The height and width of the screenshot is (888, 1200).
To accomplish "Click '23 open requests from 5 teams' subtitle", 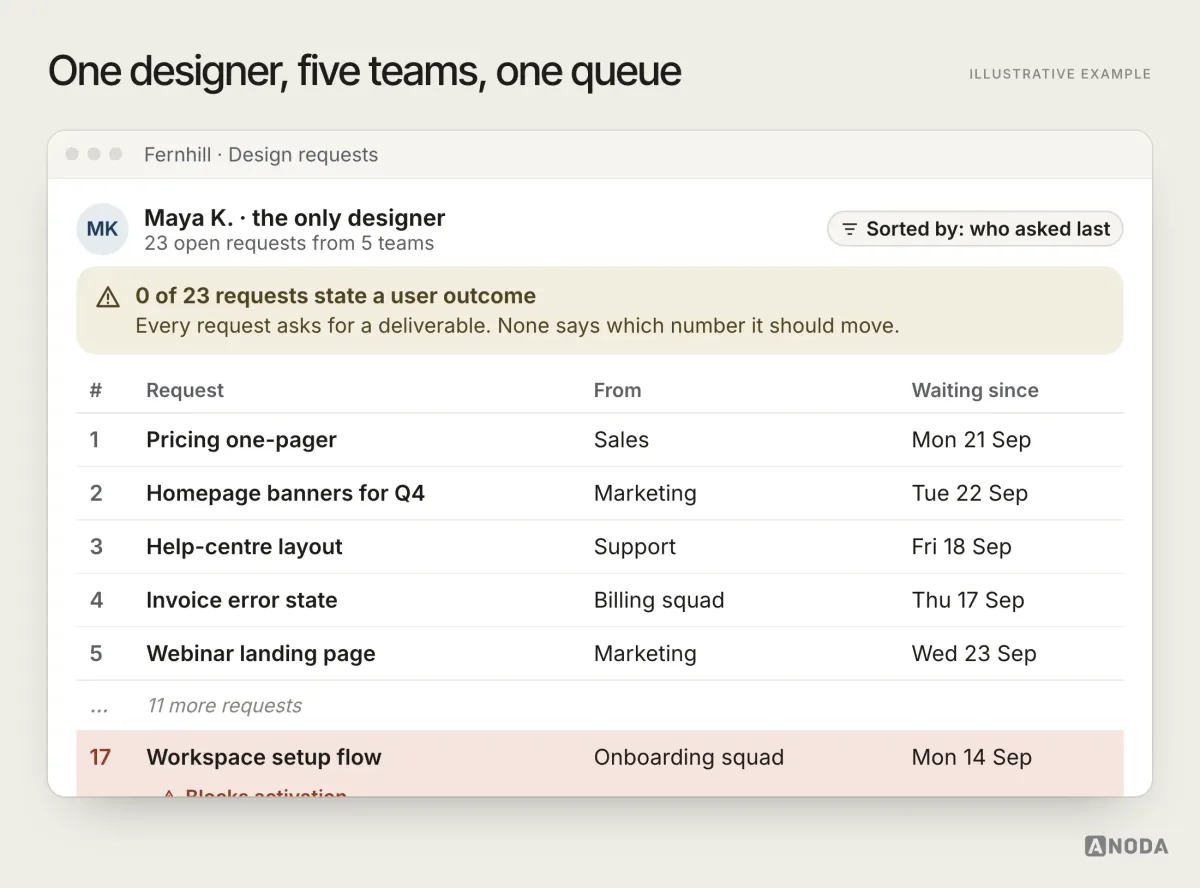I will click(x=289, y=243).
